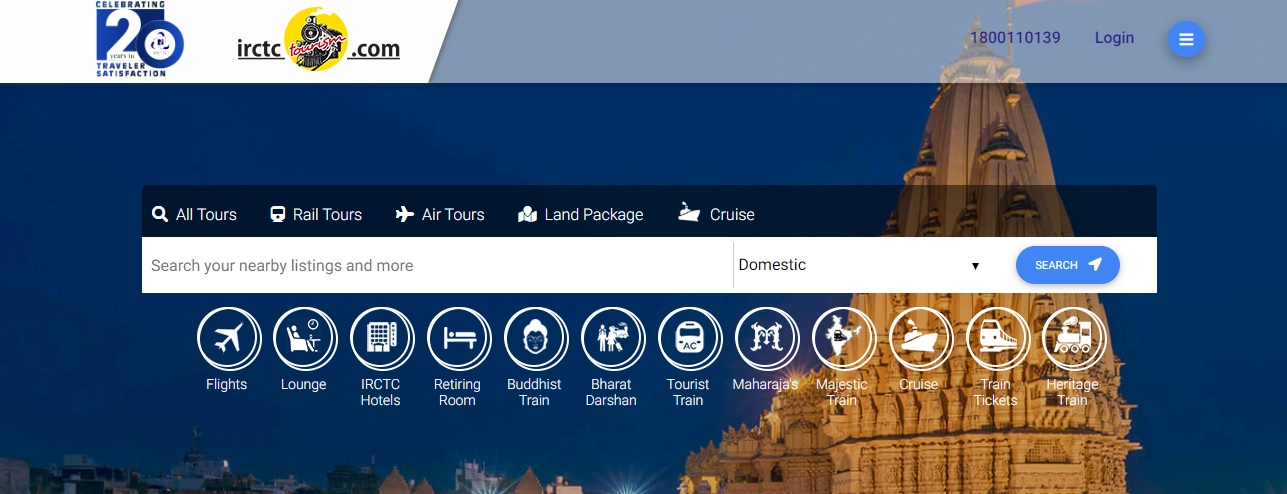Click the IRCTC tourism logo
The image size is (1287, 494).
tap(318, 40)
